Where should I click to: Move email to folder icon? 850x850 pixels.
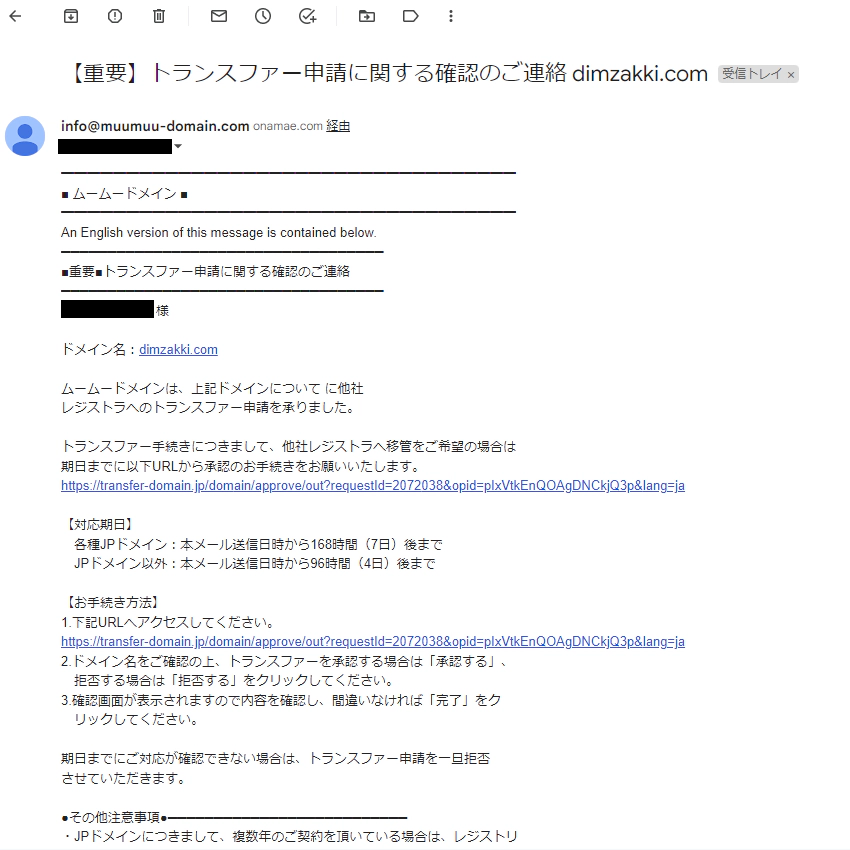tap(367, 16)
